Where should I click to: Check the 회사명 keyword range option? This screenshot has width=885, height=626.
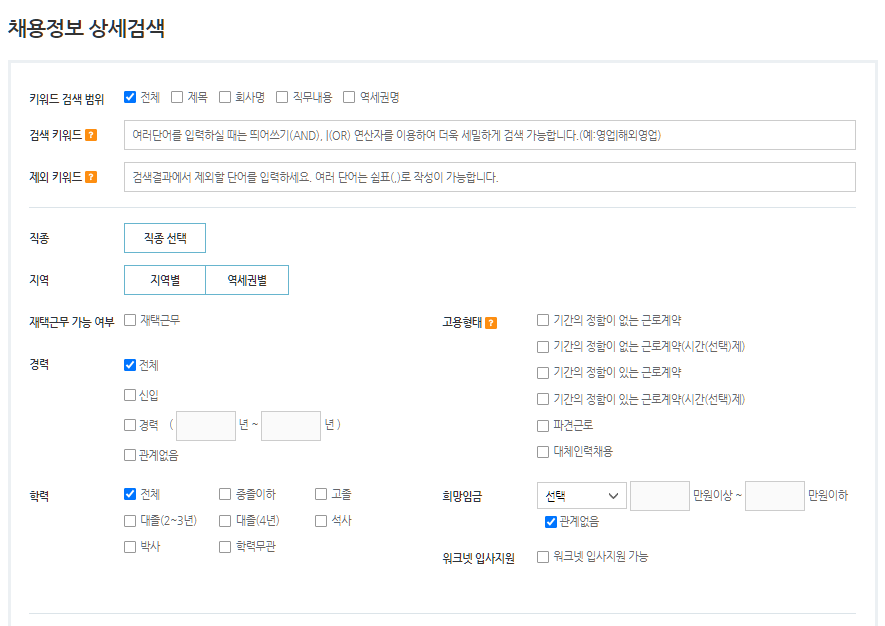click(x=225, y=97)
